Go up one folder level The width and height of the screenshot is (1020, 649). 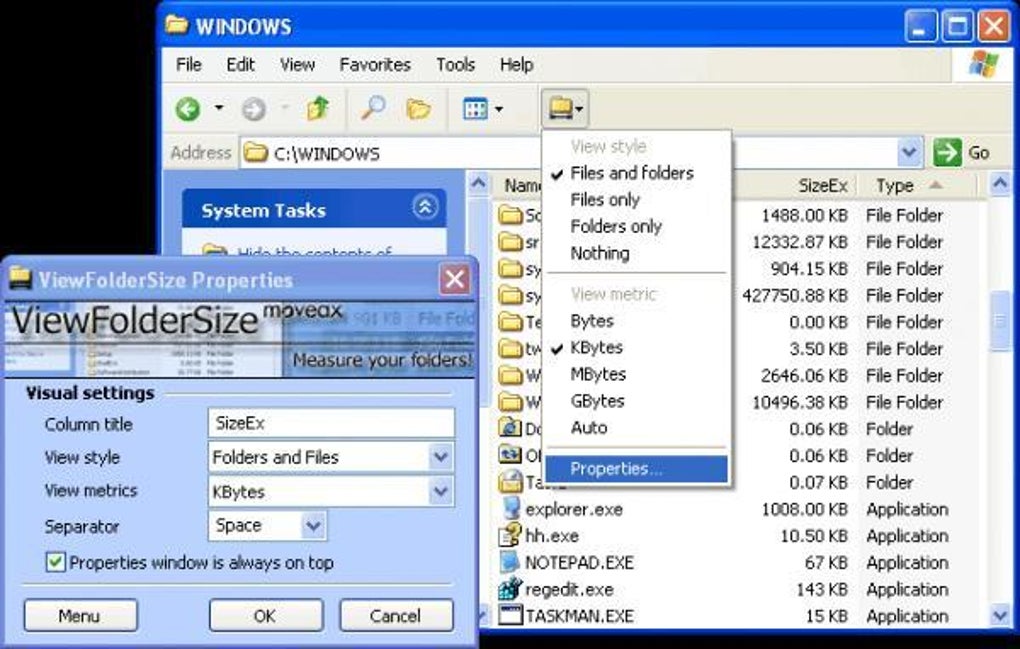coord(318,109)
